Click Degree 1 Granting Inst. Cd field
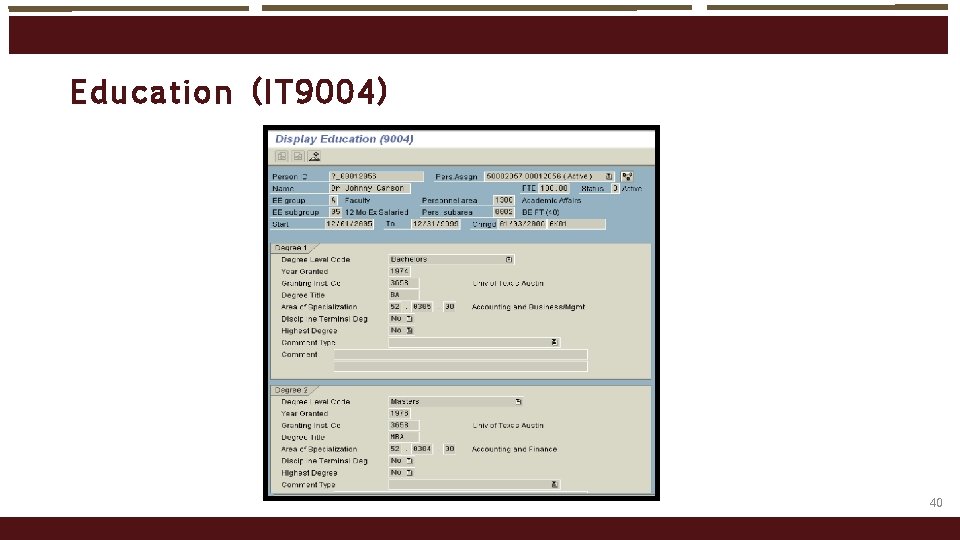The image size is (960, 540). [403, 283]
